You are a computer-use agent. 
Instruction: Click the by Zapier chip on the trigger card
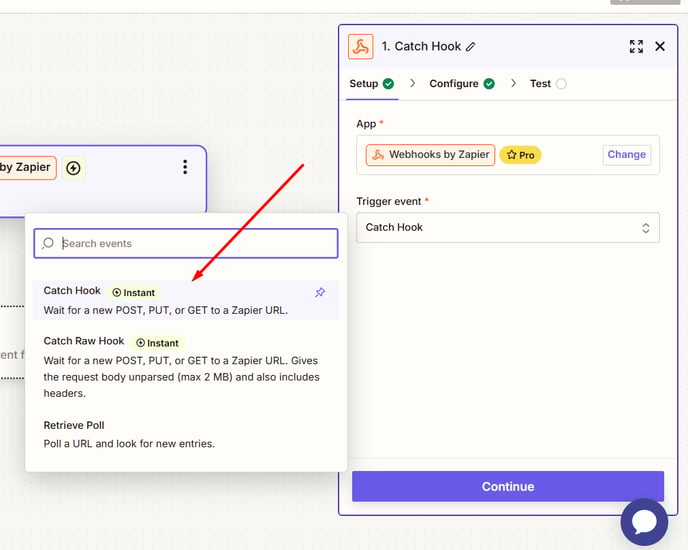click(26, 167)
